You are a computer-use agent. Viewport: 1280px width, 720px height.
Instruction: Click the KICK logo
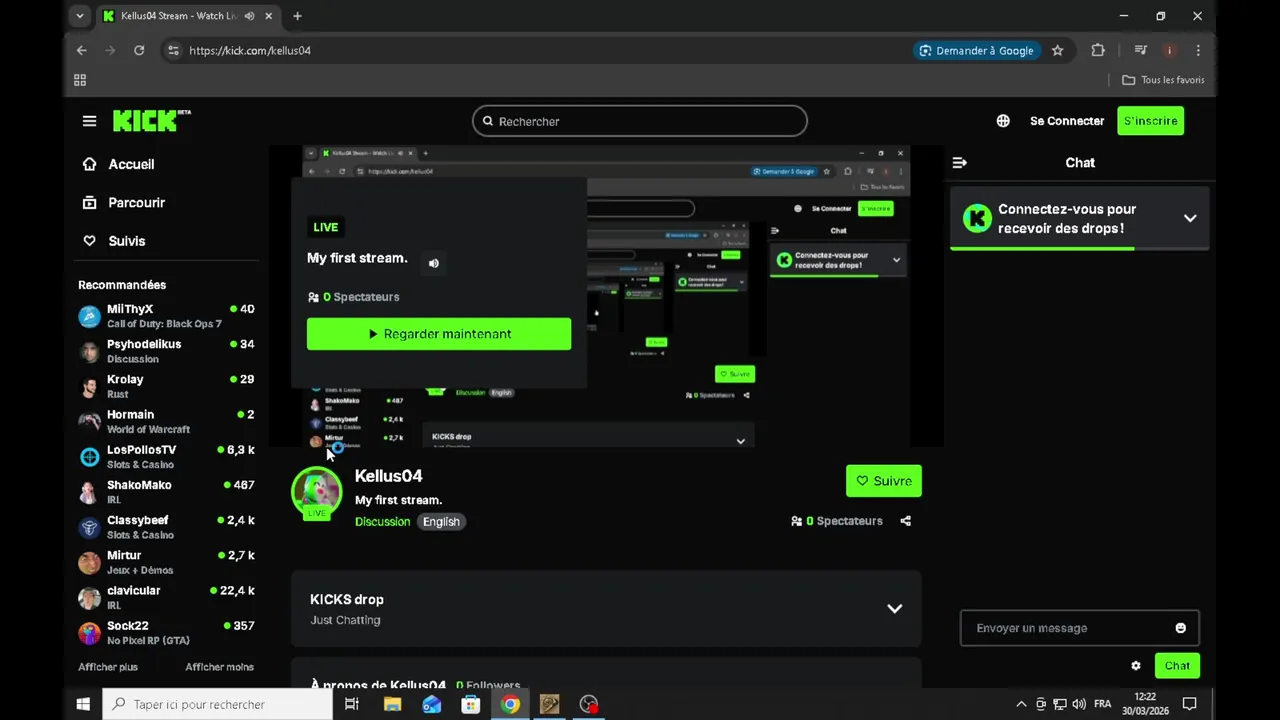pyautogui.click(x=151, y=121)
